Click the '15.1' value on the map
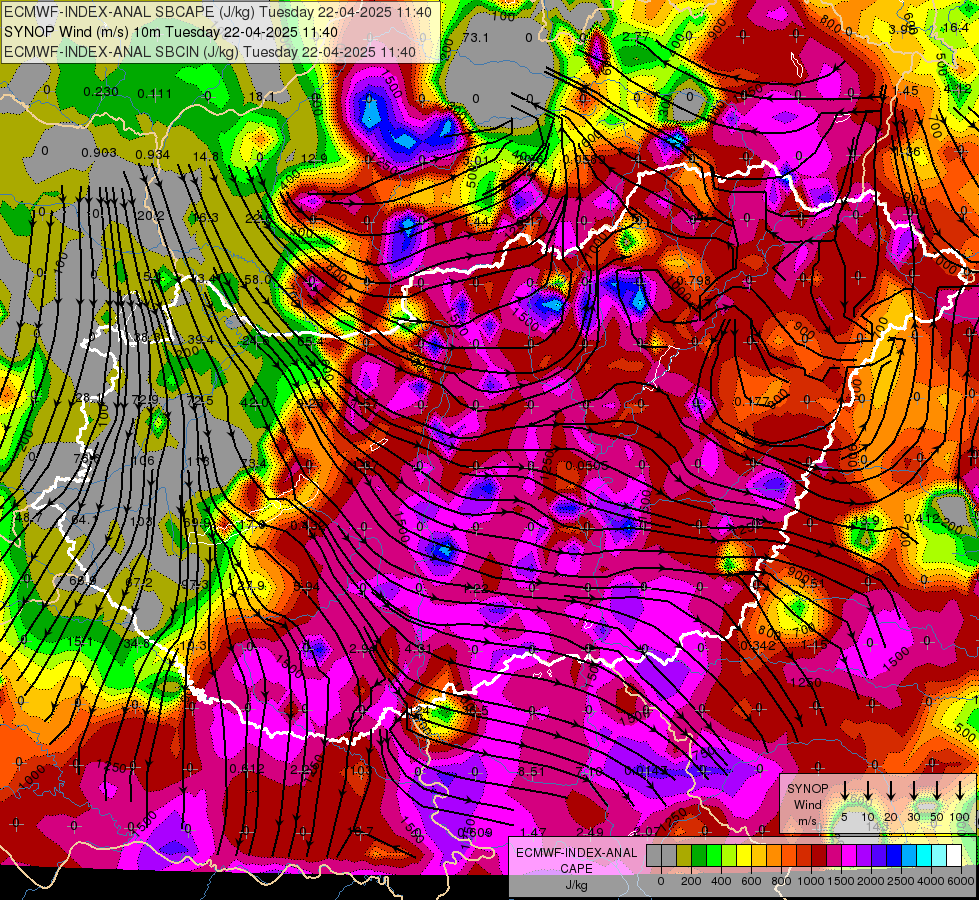 point(80,641)
